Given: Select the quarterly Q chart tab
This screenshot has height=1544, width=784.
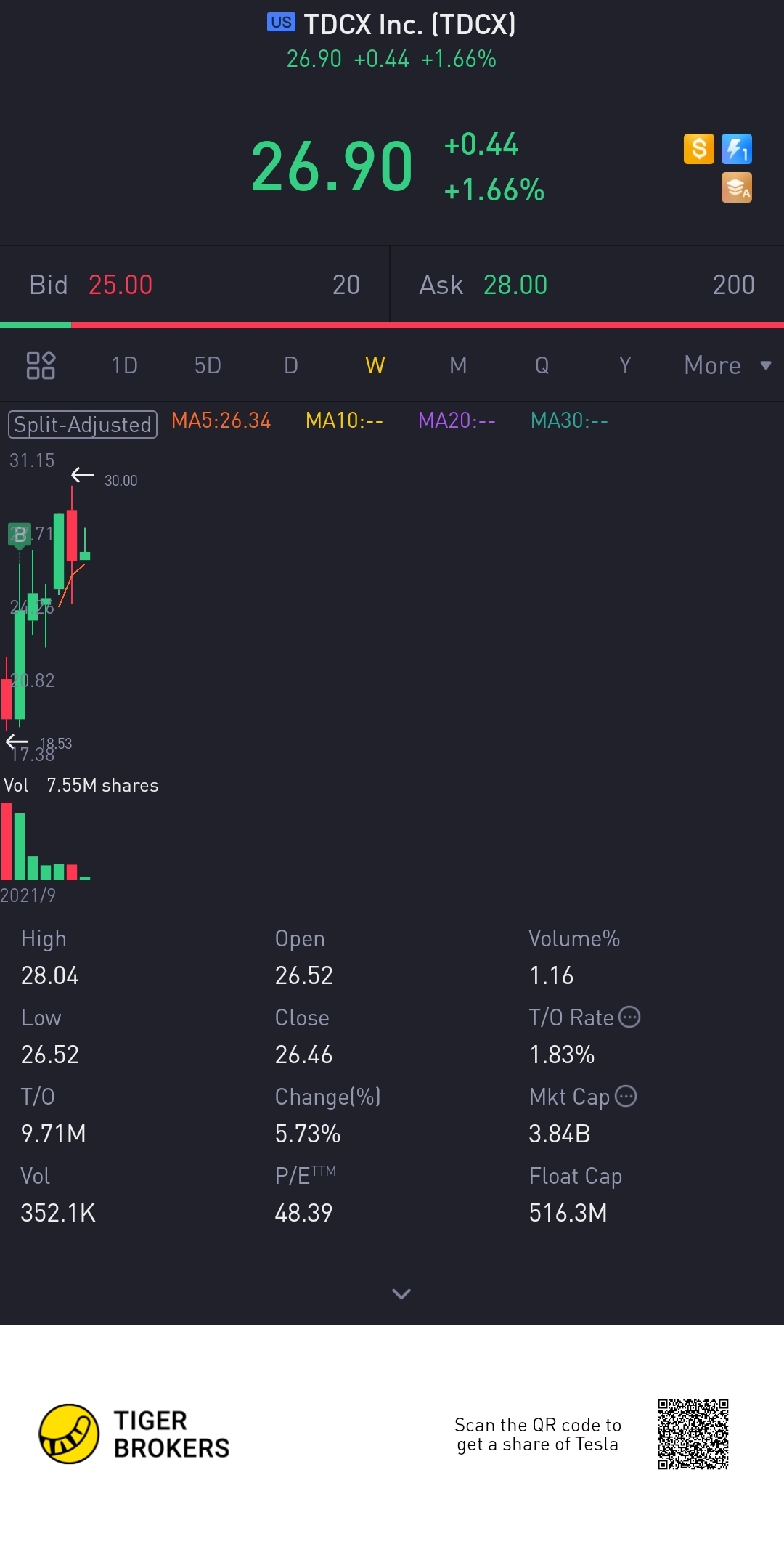Looking at the screenshot, I should tap(542, 365).
